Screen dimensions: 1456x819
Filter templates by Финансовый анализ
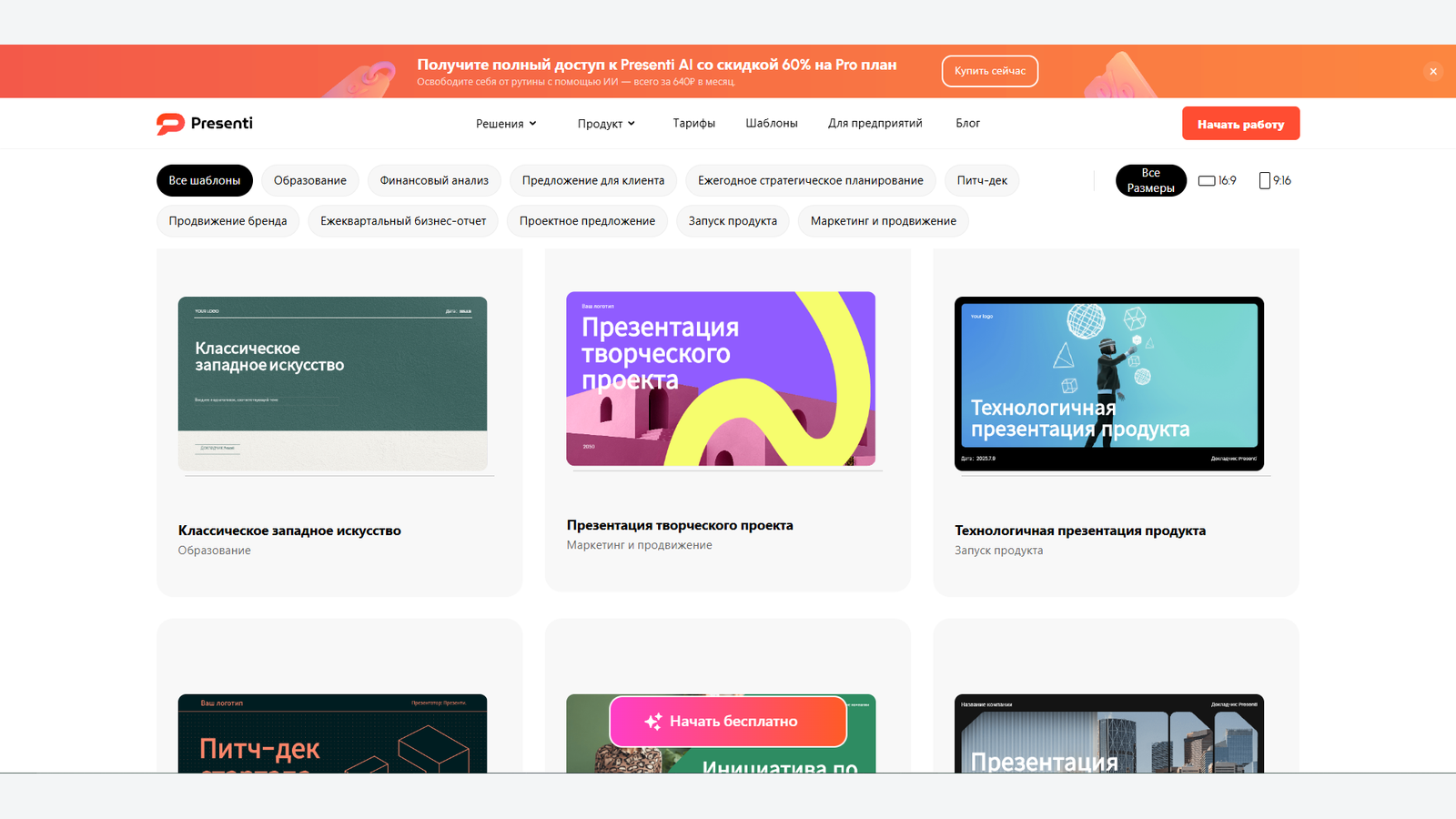pos(434,180)
